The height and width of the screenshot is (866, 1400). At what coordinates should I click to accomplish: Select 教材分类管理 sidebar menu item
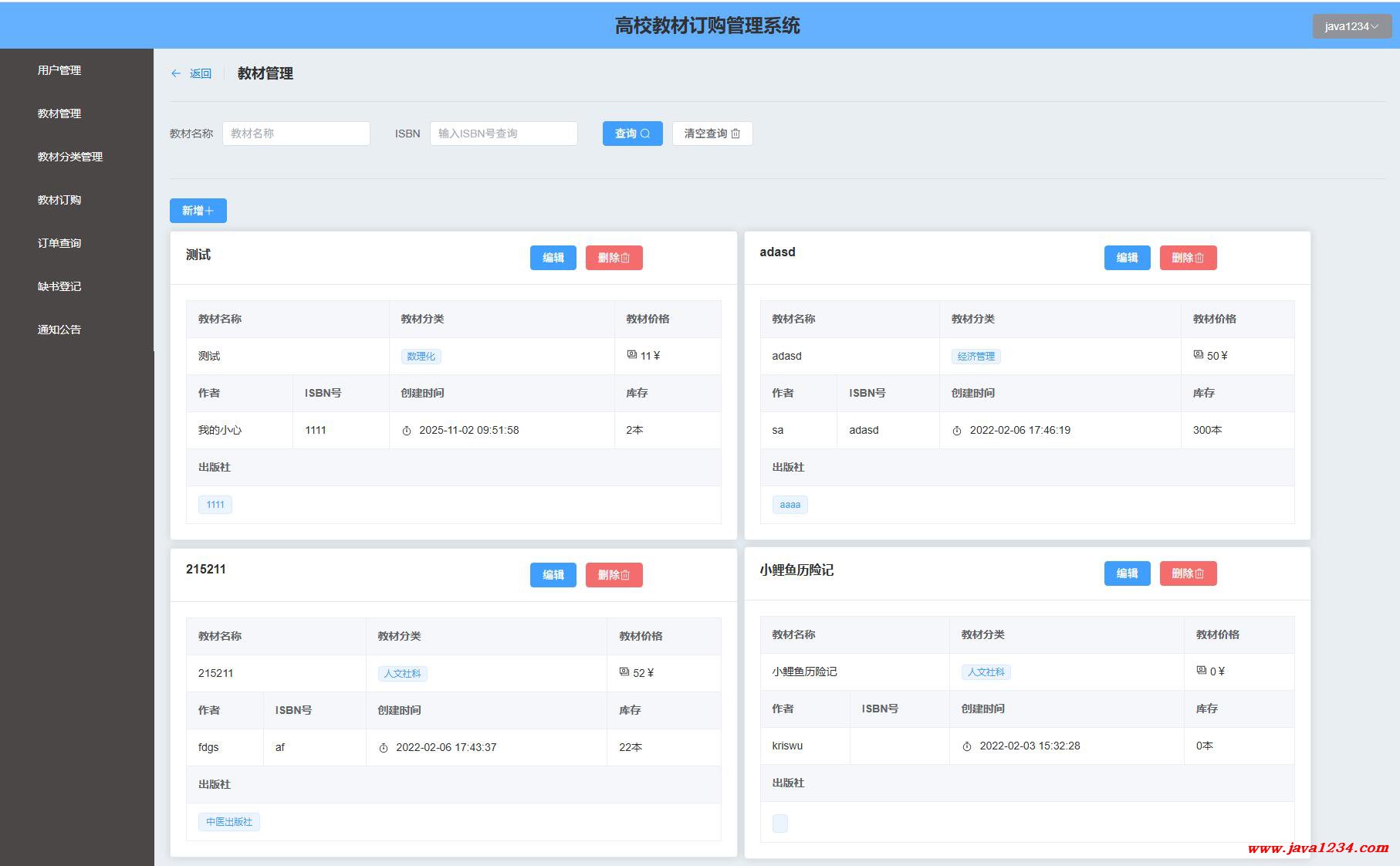tap(70, 157)
